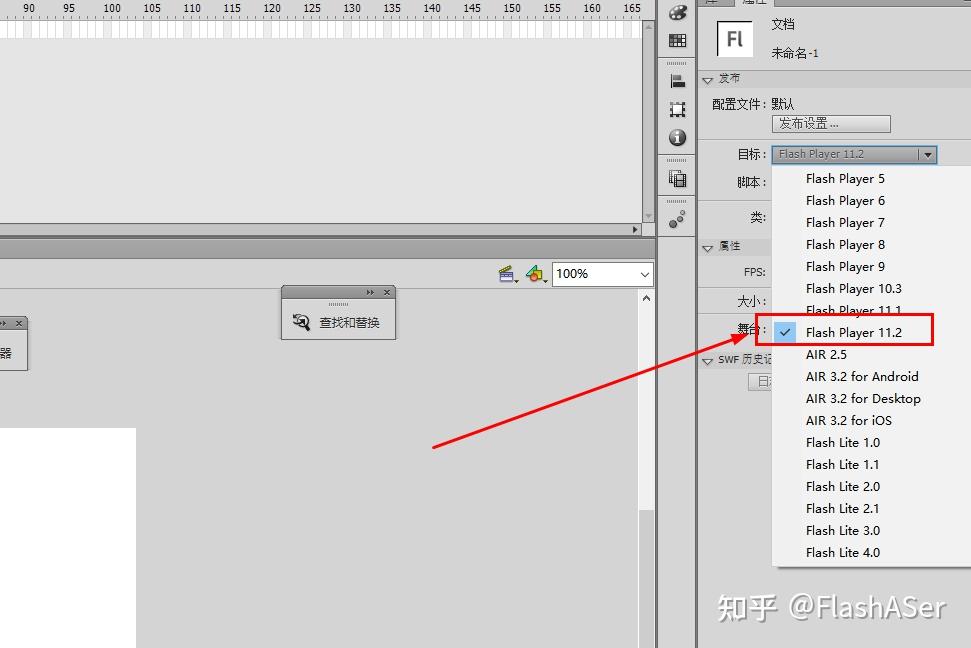971x648 pixels.
Task: Click frame 100 on the timeline ruler
Action: 112,9
